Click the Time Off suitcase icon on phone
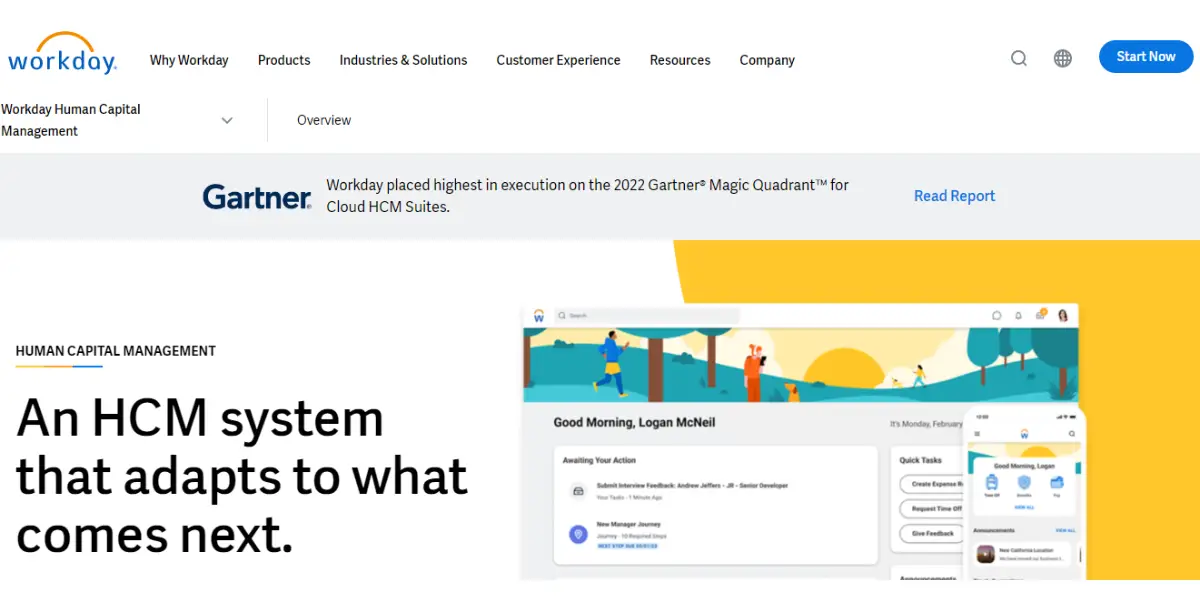1200x600 pixels. [991, 483]
